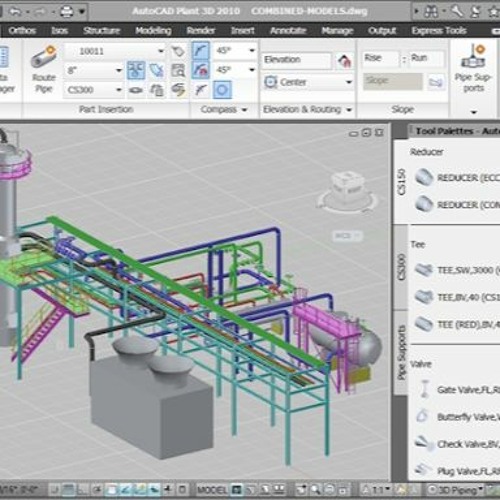
Task: Click the Undo arrow in the title bar
Action: (15, 12)
